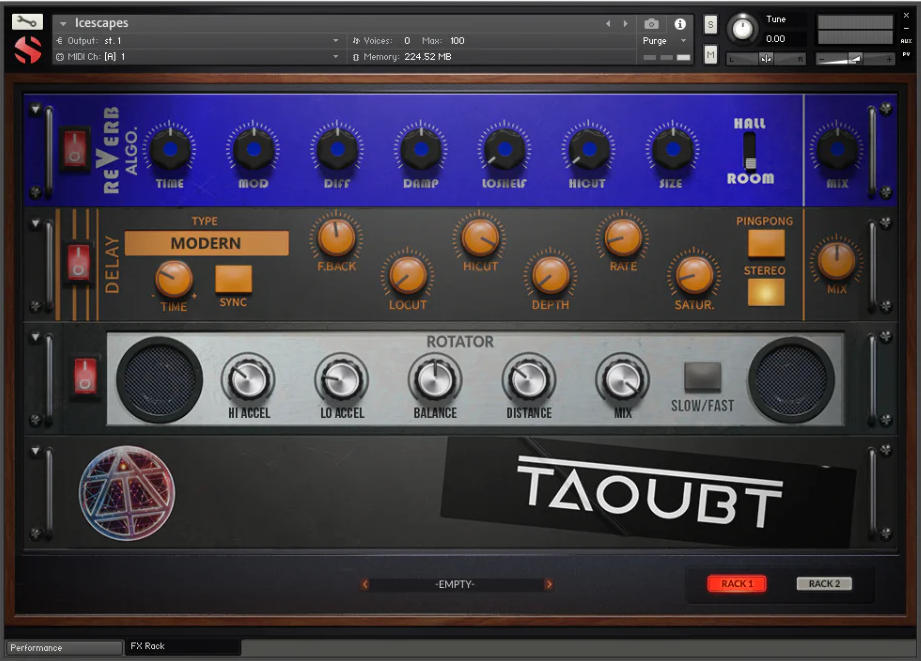Open the instrument info icon
The image size is (921, 661).
[680, 23]
